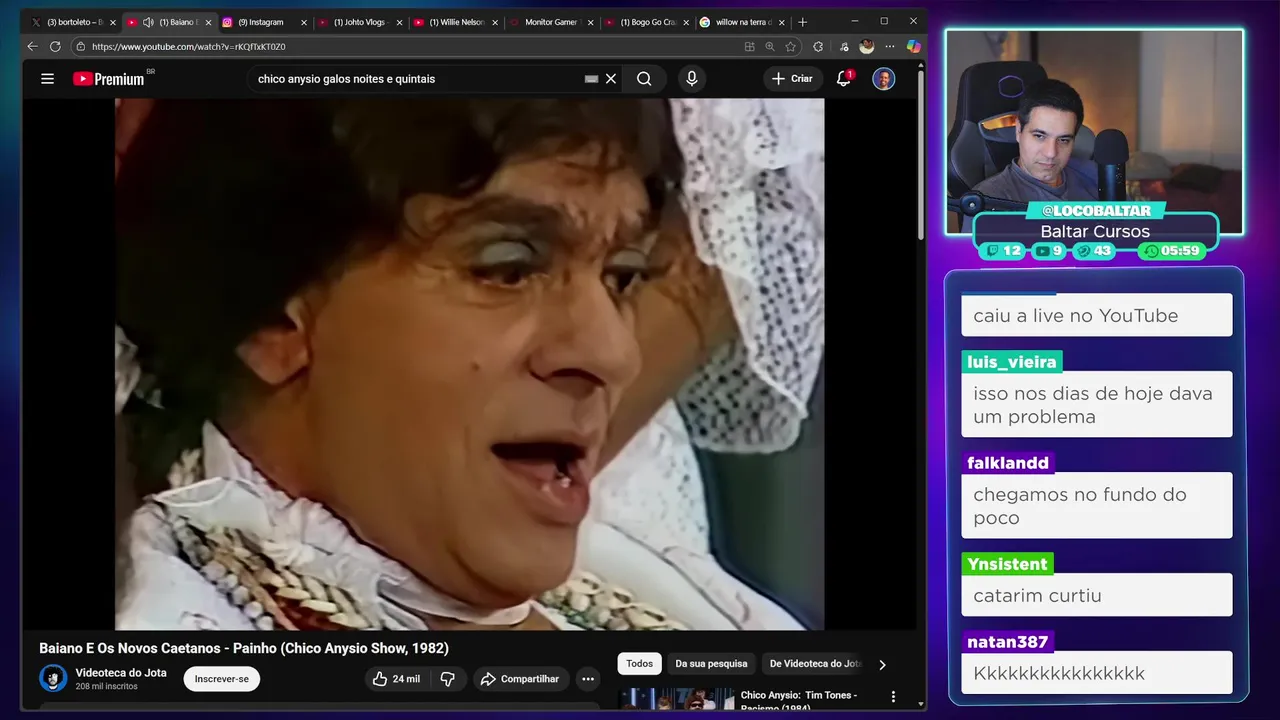Open the Copilot sidebar icon
The width and height of the screenshot is (1280, 720).
913,46
